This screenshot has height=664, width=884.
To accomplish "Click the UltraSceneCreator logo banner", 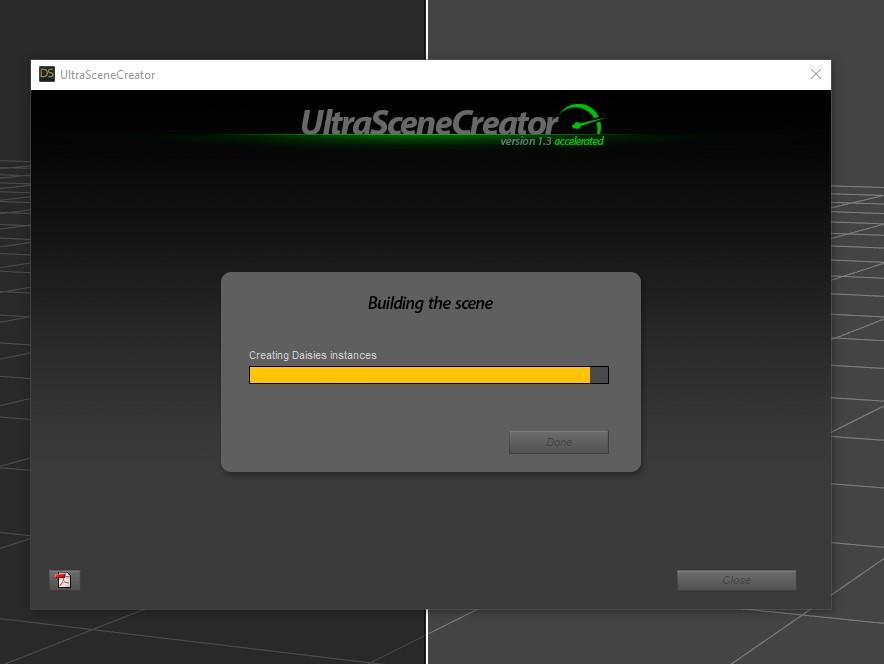I will (453, 124).
